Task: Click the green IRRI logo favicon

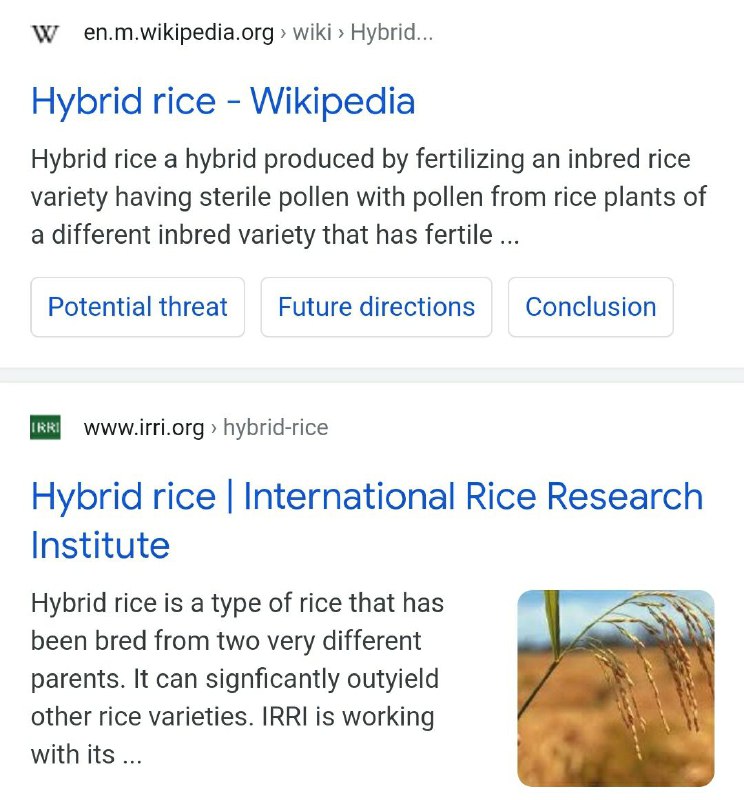Action: click(45, 428)
